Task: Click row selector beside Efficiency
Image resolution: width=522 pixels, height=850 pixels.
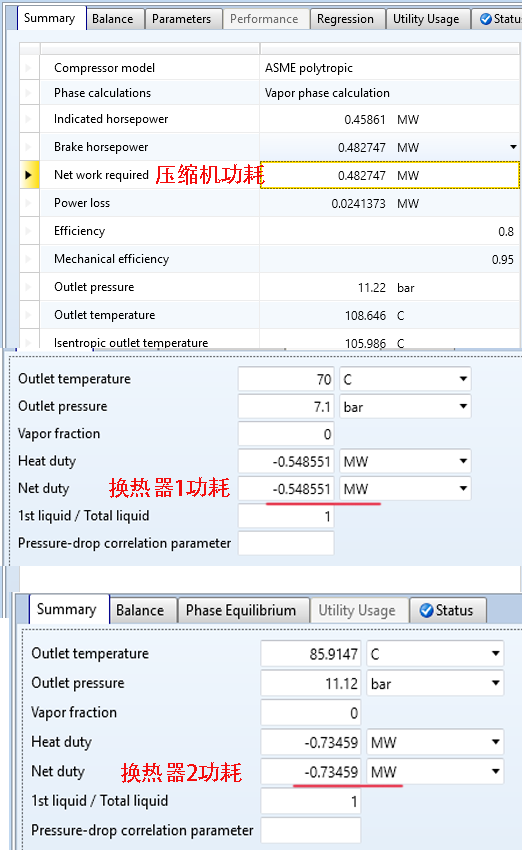Action: pos(29,231)
